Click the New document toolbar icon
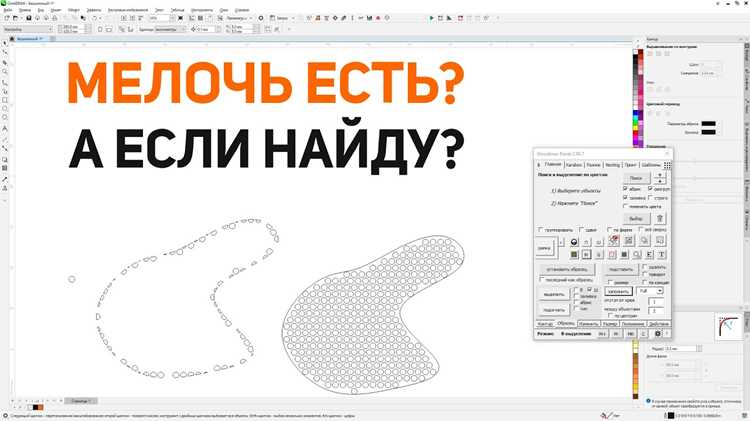The height and width of the screenshot is (421, 750). coord(7,18)
